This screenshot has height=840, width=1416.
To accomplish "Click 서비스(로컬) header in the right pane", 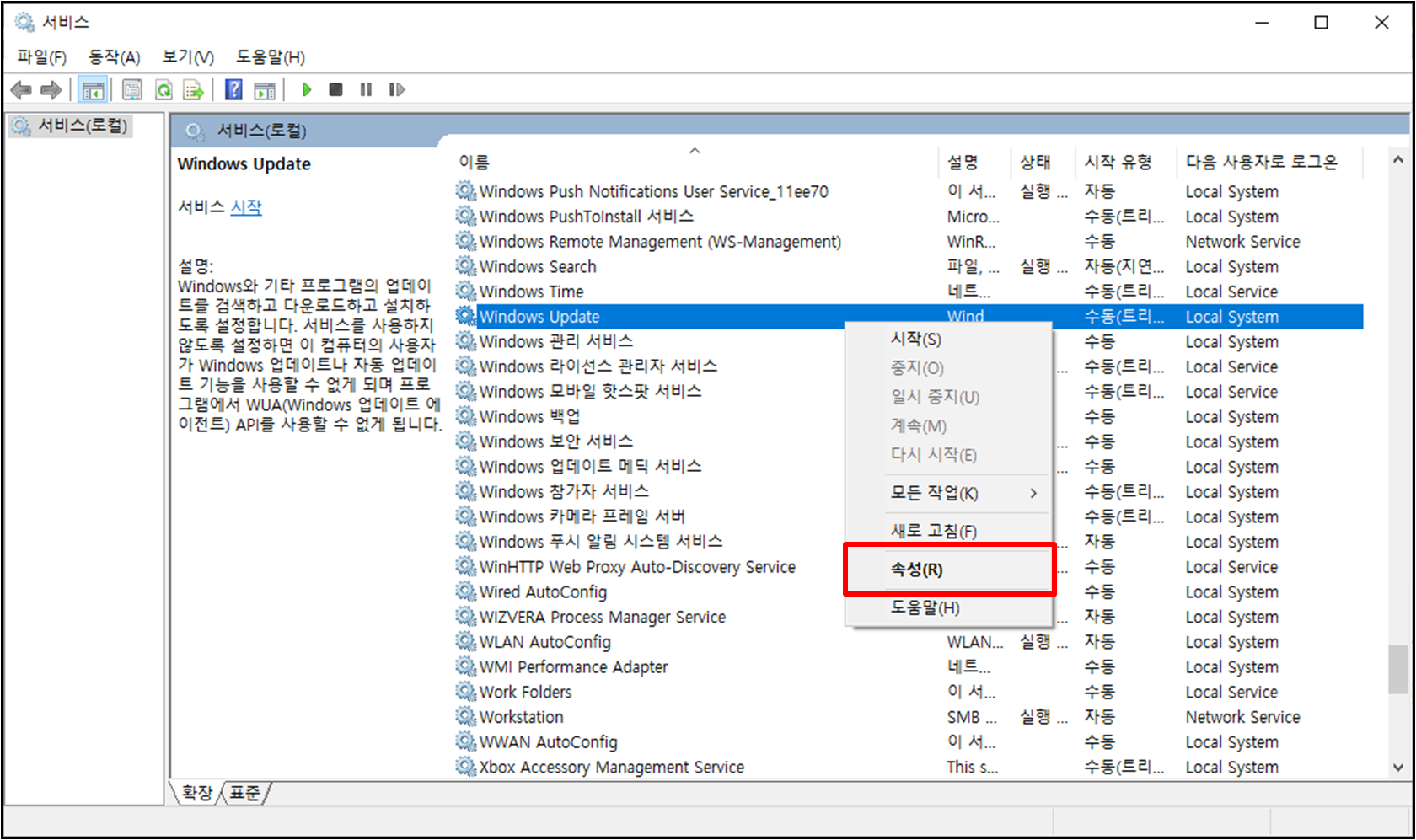I will click(x=262, y=131).
